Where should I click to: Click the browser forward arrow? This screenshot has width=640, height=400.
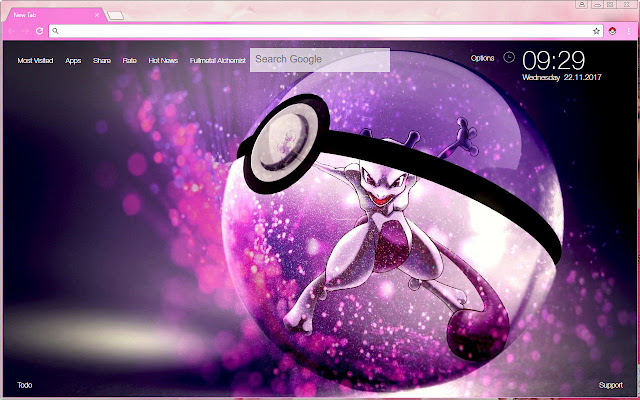click(x=25, y=31)
